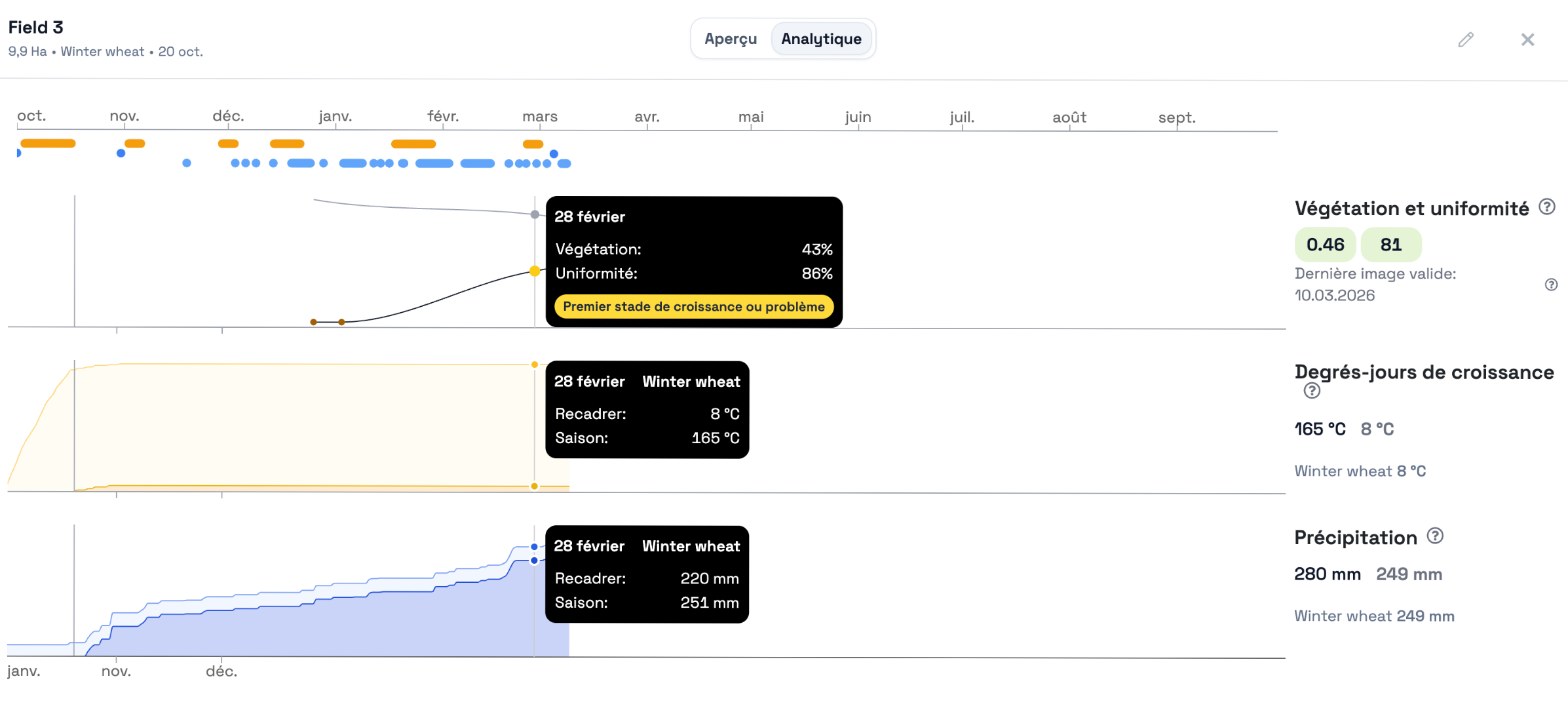
Task: Open help icon beside Végétation et uniformité
Action: tap(1546, 207)
